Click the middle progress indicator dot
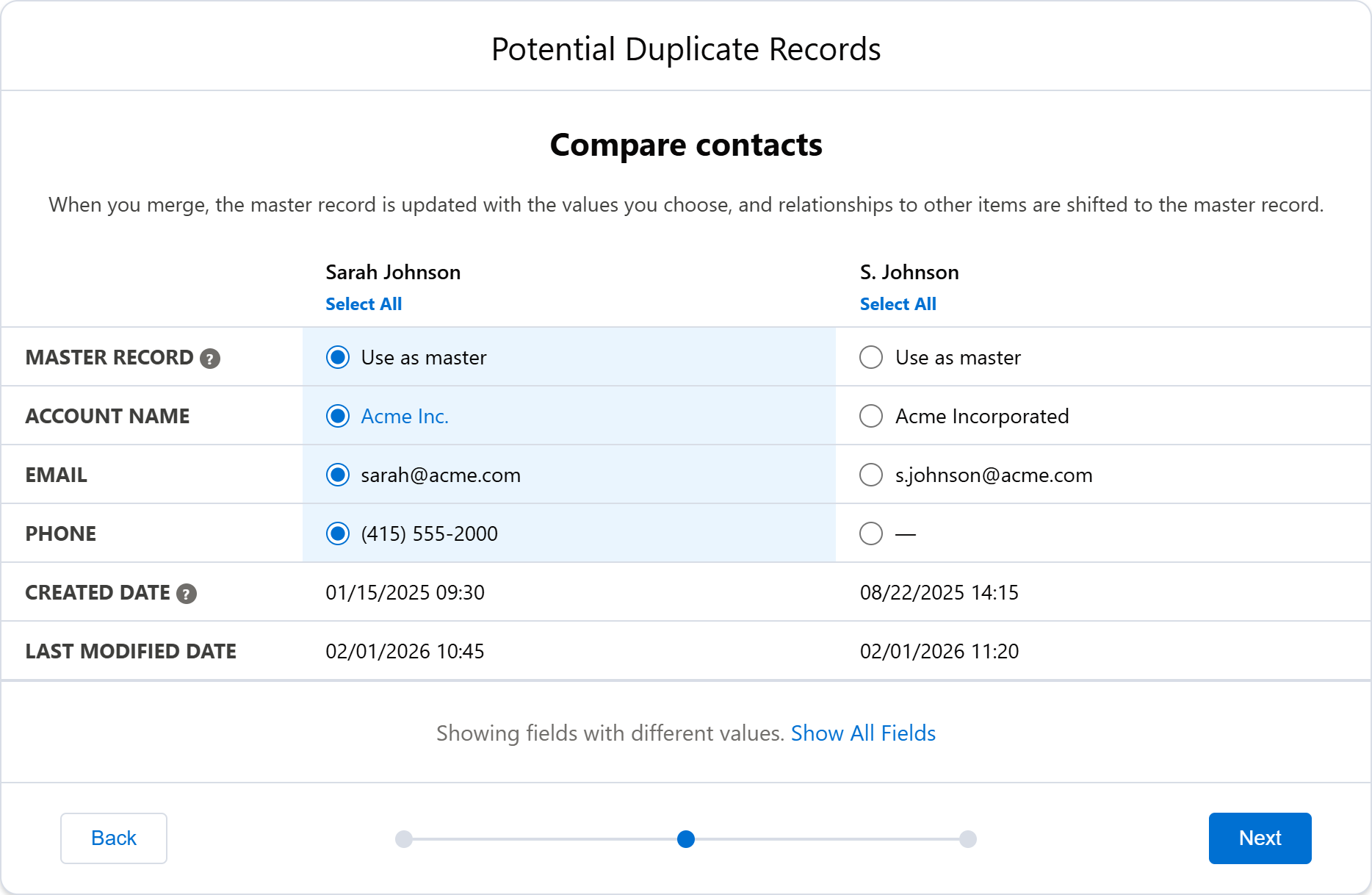 (x=686, y=839)
